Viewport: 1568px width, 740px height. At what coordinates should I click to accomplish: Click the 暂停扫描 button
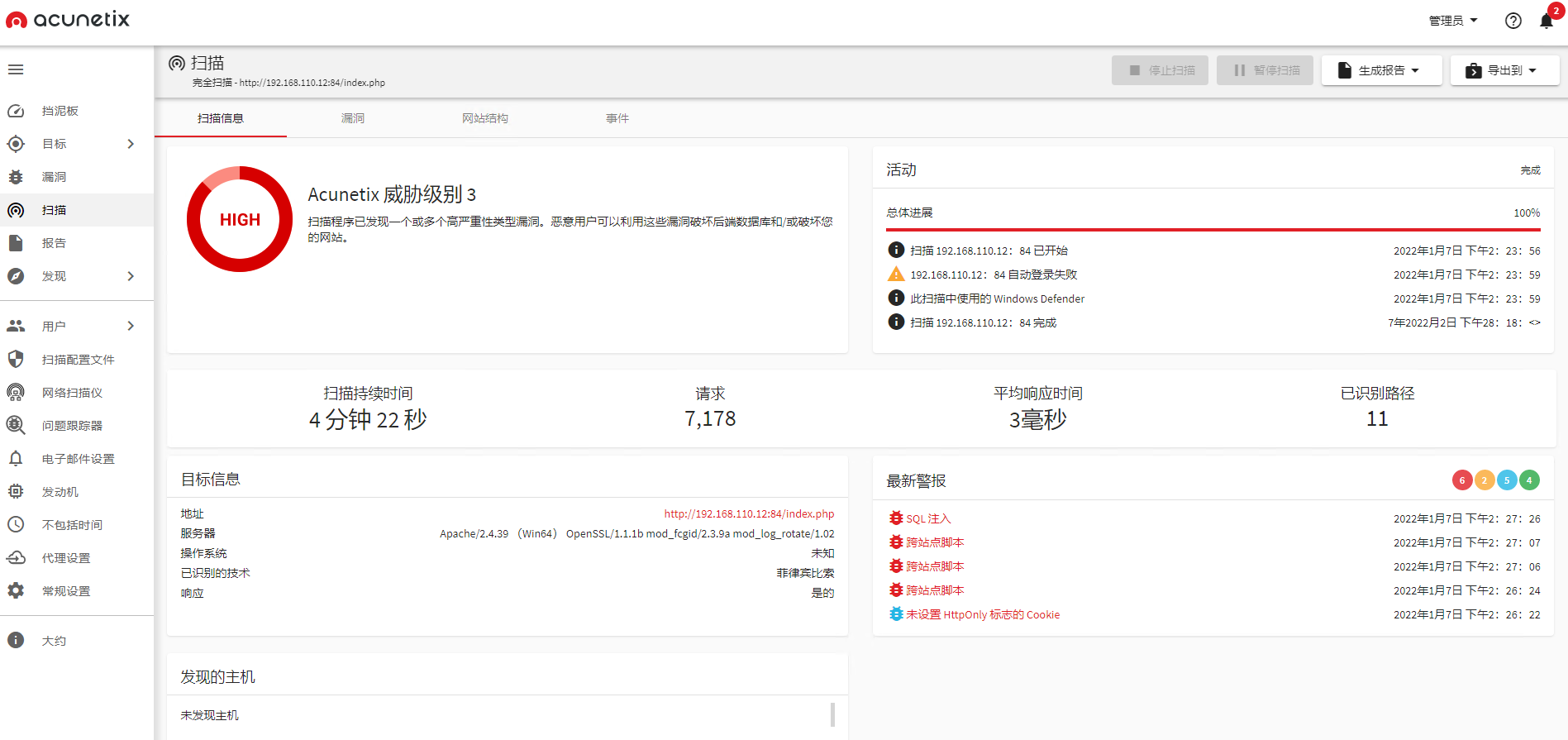pyautogui.click(x=1265, y=70)
